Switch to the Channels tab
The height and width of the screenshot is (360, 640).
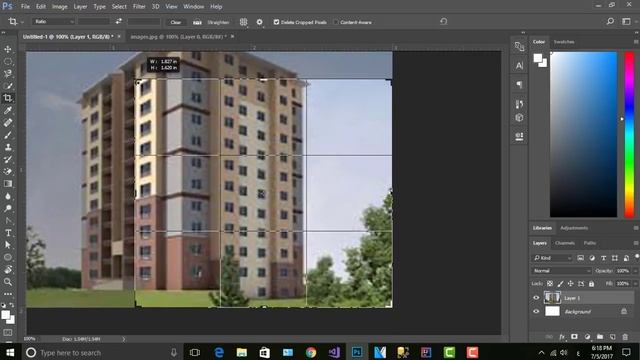pyautogui.click(x=565, y=243)
